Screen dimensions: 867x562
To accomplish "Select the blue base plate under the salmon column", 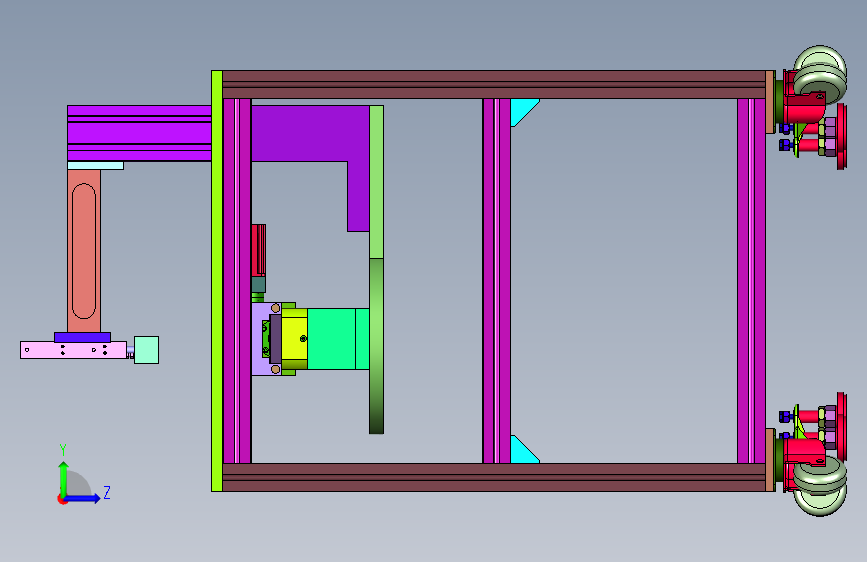I will pyautogui.click(x=82, y=337).
